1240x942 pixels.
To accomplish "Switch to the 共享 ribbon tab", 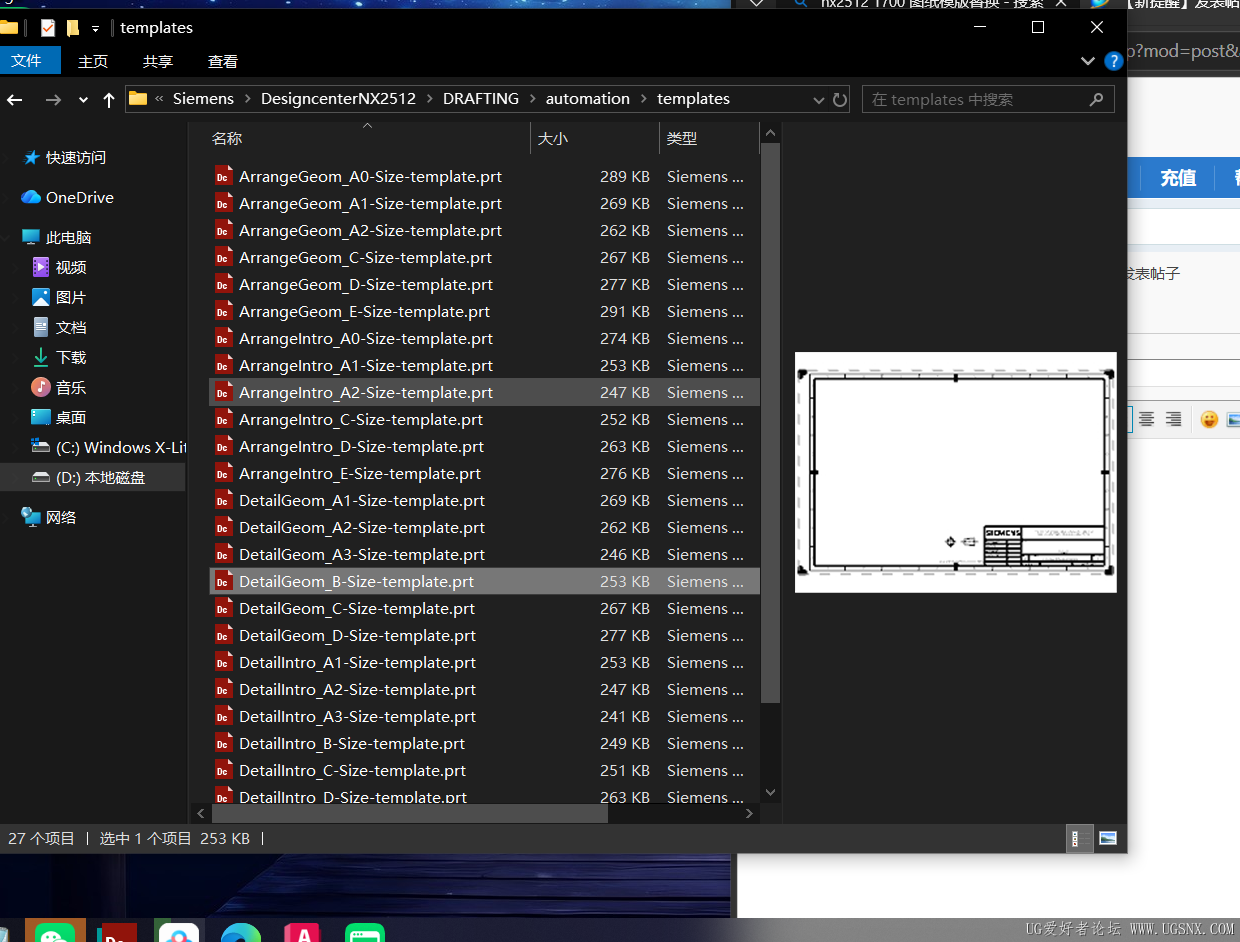I will point(157,61).
